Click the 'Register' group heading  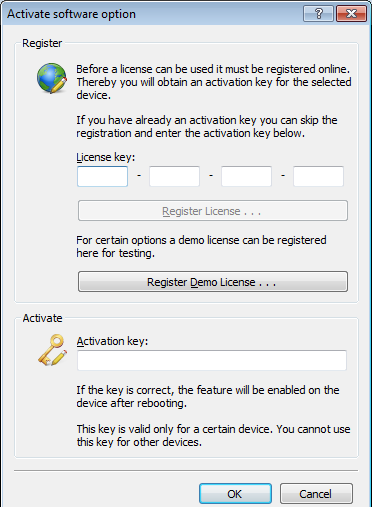click(x=42, y=43)
